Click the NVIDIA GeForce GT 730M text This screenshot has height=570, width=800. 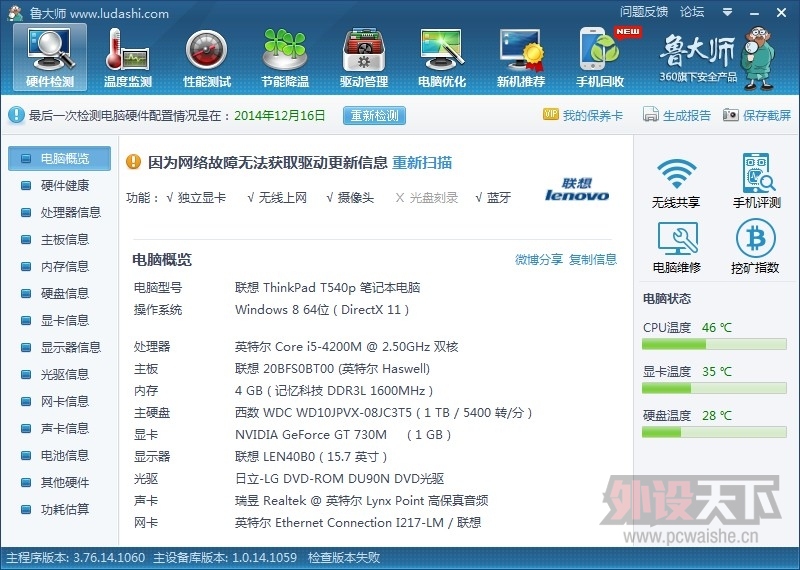(343, 435)
